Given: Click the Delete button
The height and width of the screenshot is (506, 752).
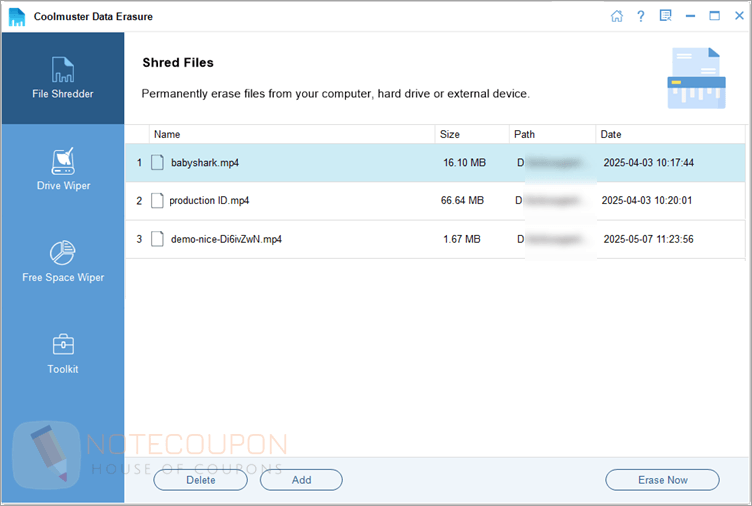Looking at the screenshot, I should click(x=200, y=480).
